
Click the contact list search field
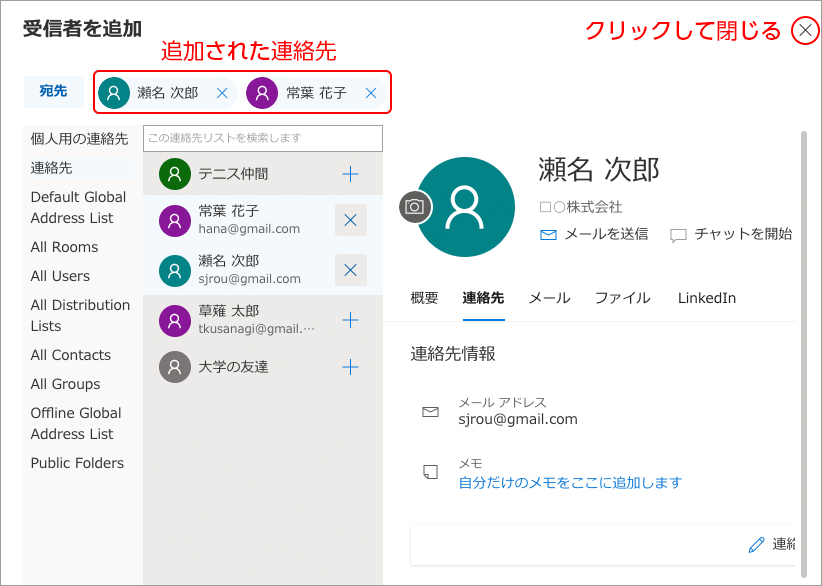pyautogui.click(x=263, y=138)
